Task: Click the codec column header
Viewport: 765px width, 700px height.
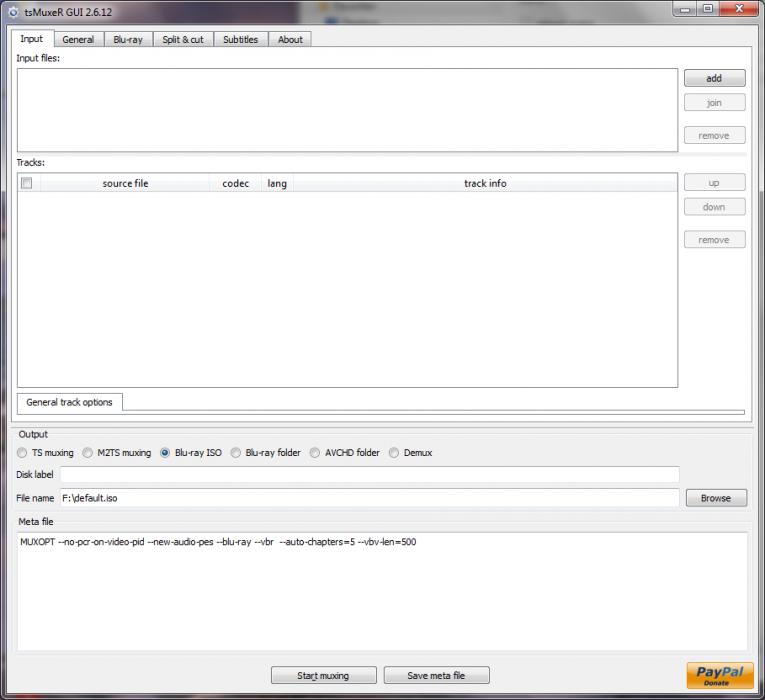Action: (236, 183)
